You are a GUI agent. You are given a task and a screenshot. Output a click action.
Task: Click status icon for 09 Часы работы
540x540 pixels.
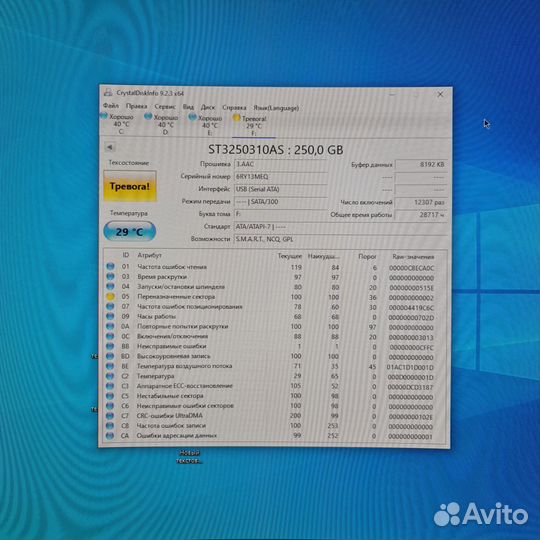(110, 316)
